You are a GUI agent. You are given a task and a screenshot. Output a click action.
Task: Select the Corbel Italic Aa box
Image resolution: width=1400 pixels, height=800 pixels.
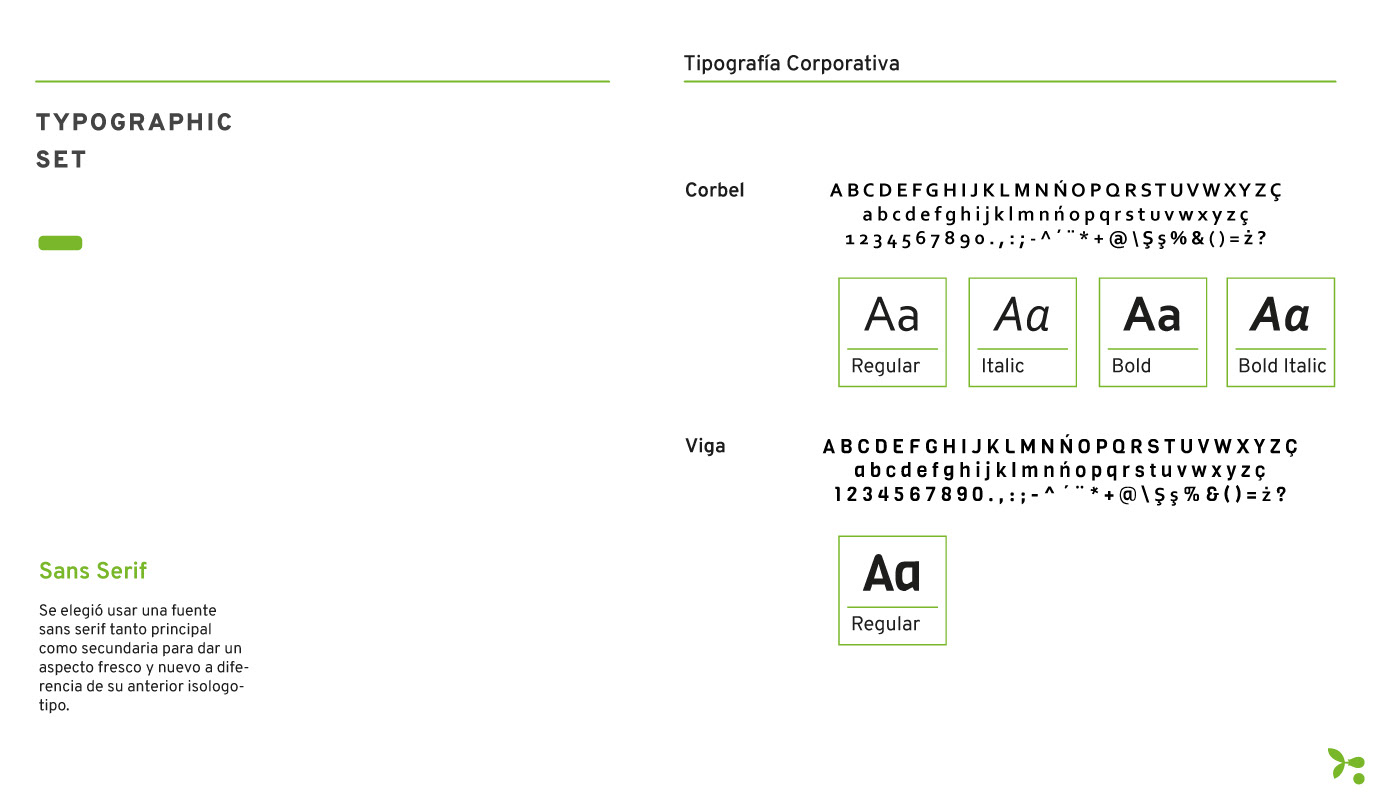point(1022,332)
